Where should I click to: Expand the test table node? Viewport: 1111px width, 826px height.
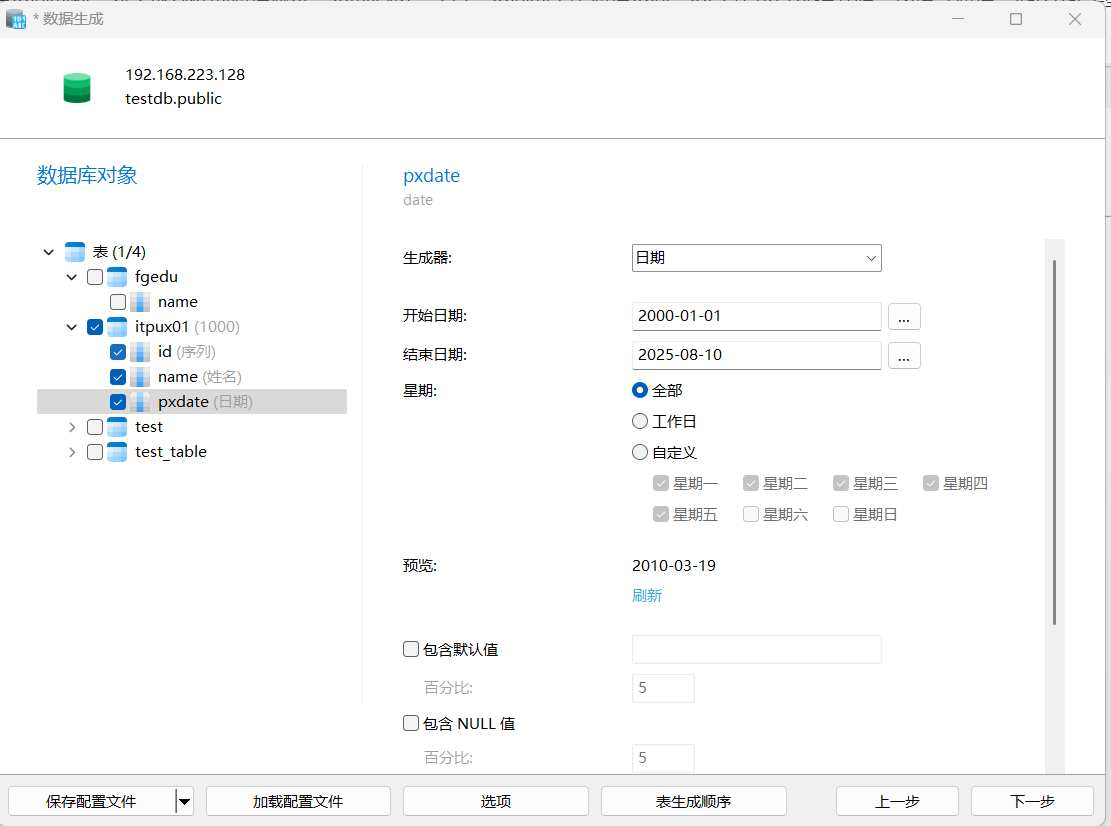(x=72, y=427)
